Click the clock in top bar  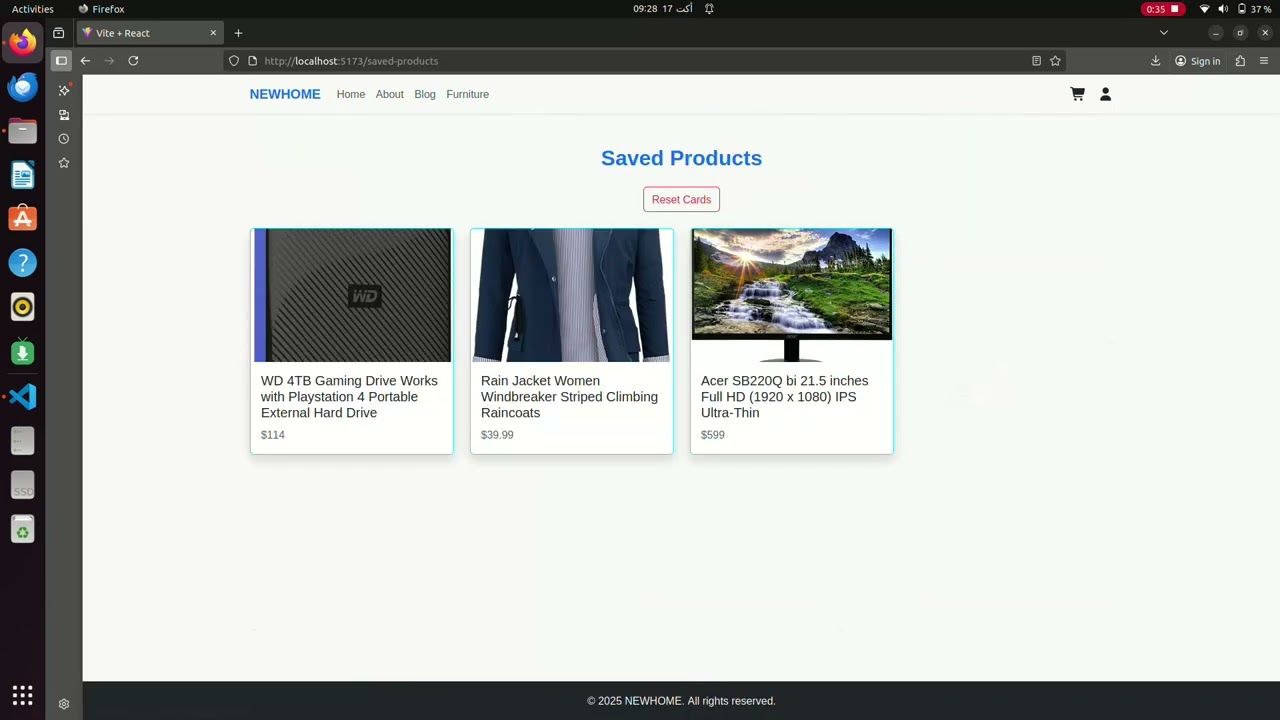click(x=662, y=9)
